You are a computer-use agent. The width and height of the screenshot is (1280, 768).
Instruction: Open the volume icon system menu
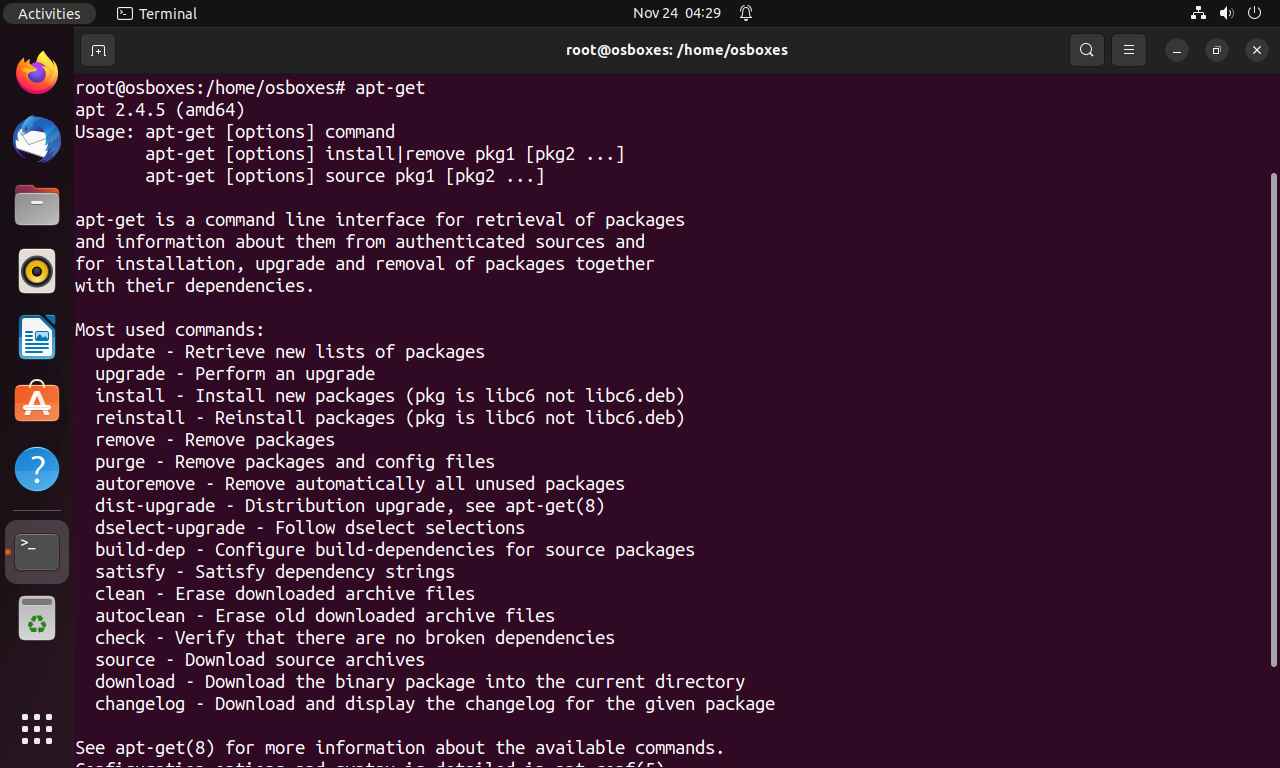point(1226,13)
